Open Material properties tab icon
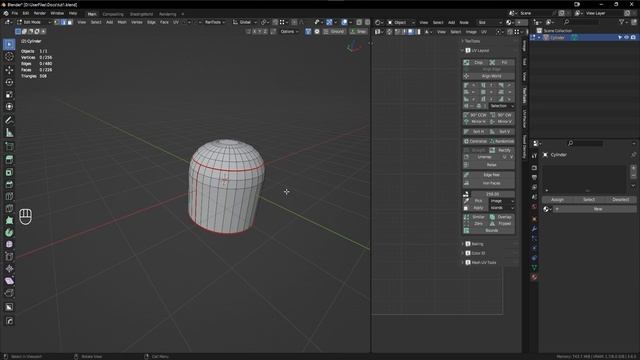Viewport: 640px width, 360px height. 534,278
